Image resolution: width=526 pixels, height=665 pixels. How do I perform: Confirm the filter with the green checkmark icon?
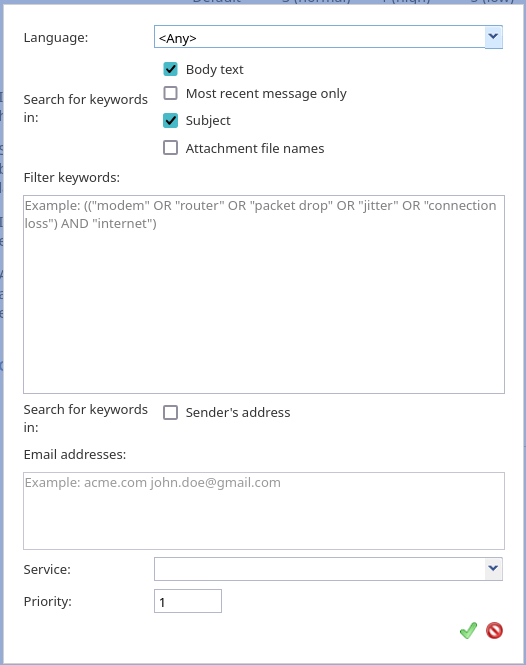pyautogui.click(x=468, y=631)
